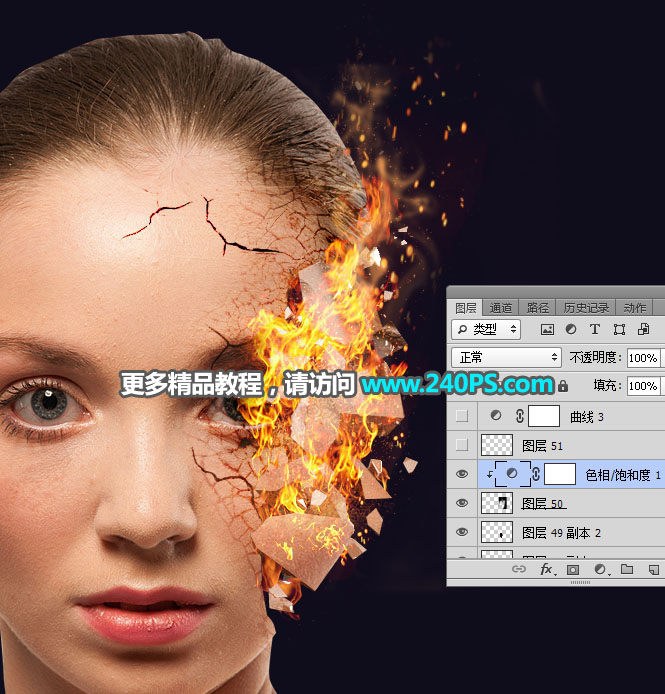Click the lock-all icon in lock row
Viewport: 665px width, 694px height.
click(563, 386)
